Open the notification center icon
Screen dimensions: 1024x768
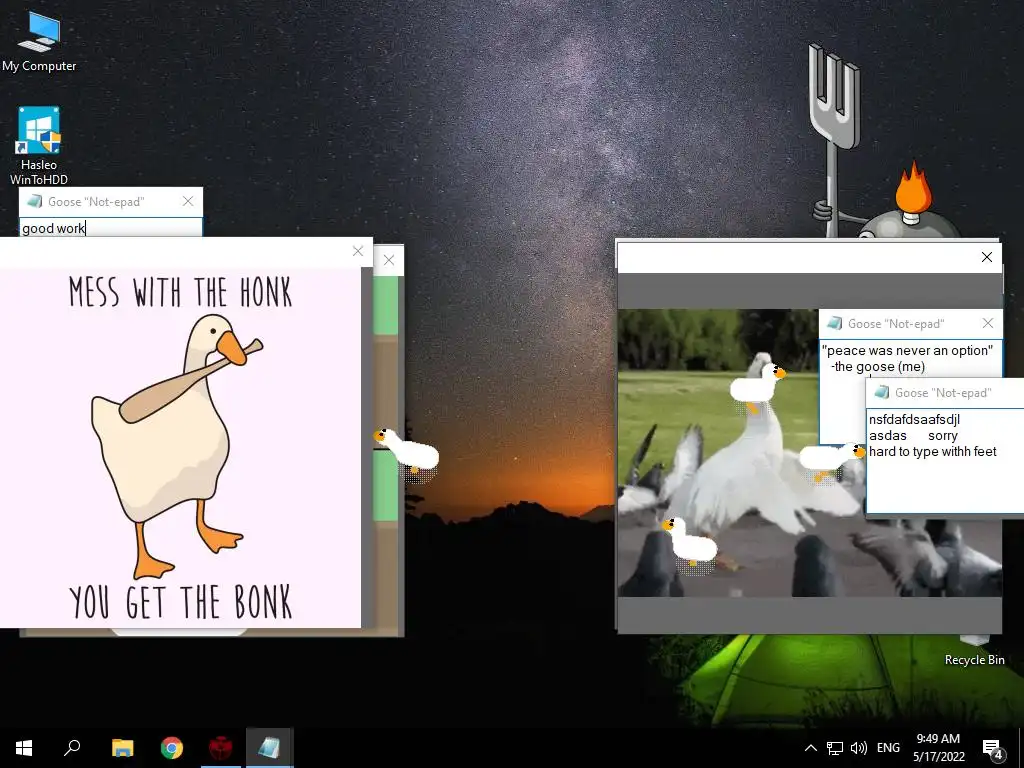(x=992, y=748)
